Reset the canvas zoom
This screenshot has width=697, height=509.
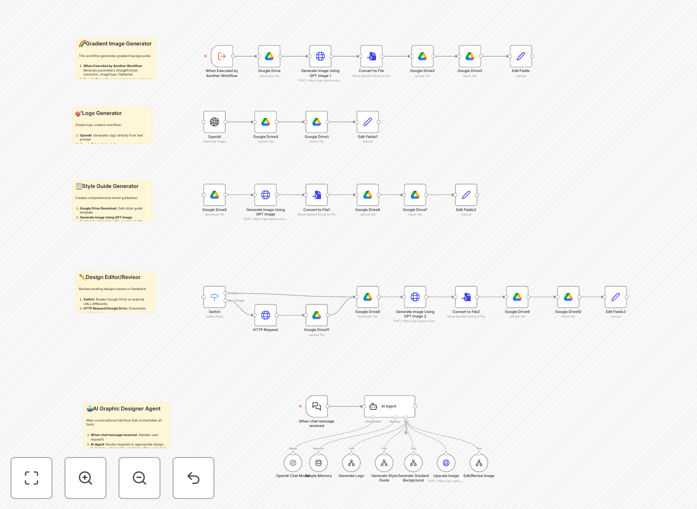[193, 478]
